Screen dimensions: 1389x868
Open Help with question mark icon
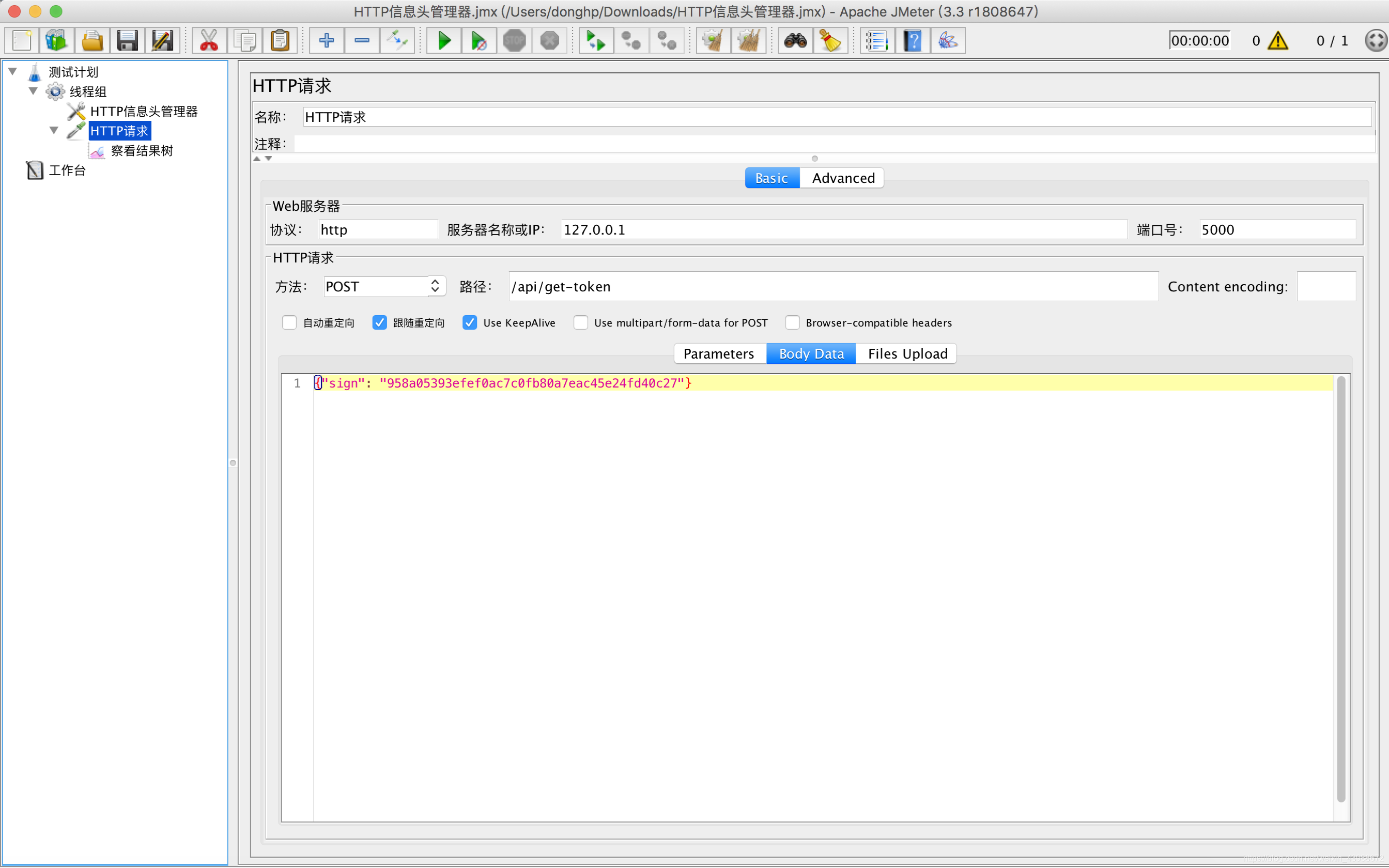click(x=913, y=41)
